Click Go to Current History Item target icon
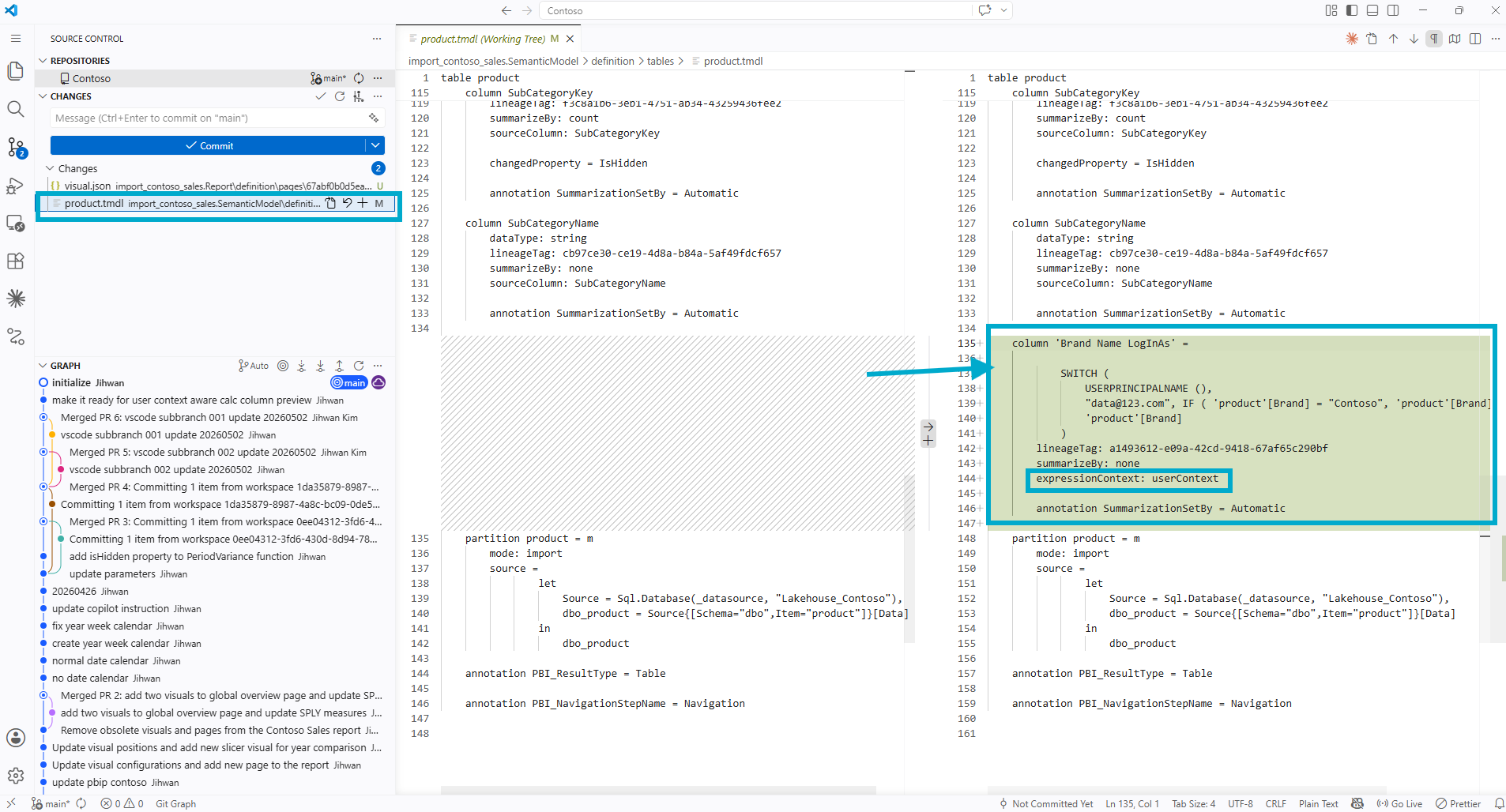This screenshot has height=812, width=1506. click(x=283, y=366)
